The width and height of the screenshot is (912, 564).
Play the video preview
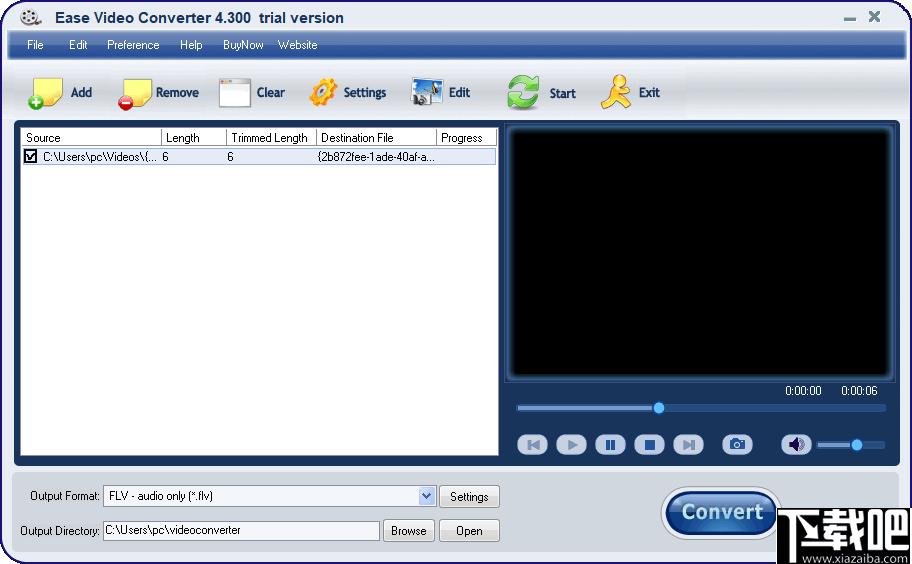pyautogui.click(x=571, y=445)
